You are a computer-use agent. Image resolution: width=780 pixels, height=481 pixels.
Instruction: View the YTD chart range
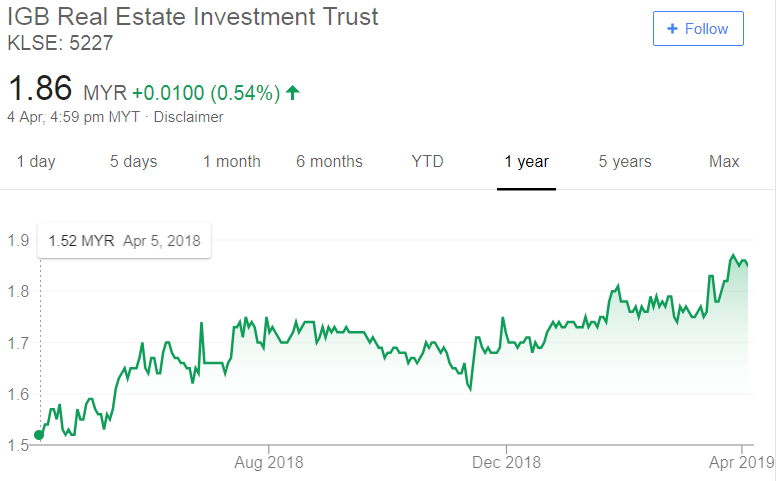(x=427, y=162)
